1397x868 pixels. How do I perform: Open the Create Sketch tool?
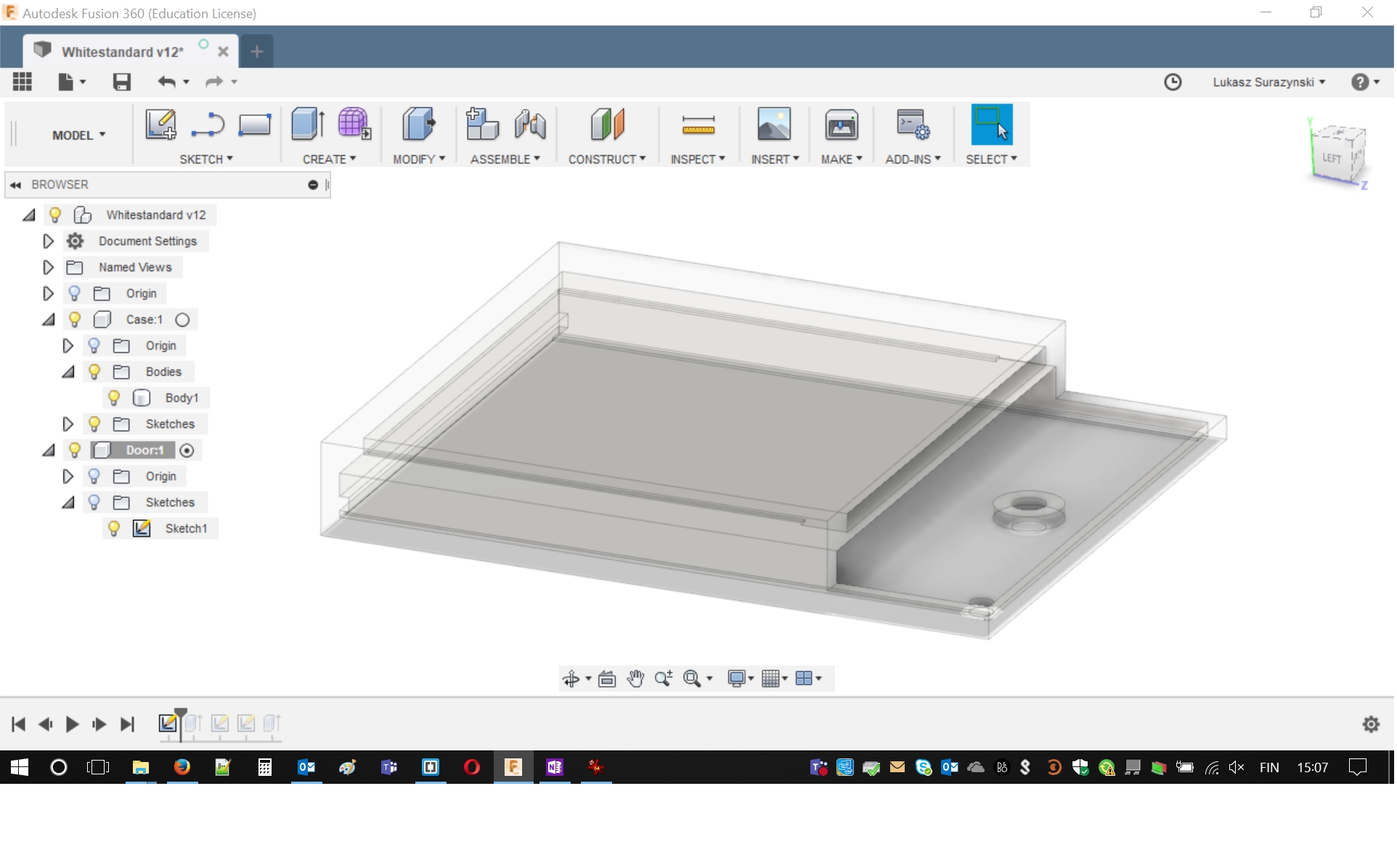point(160,124)
